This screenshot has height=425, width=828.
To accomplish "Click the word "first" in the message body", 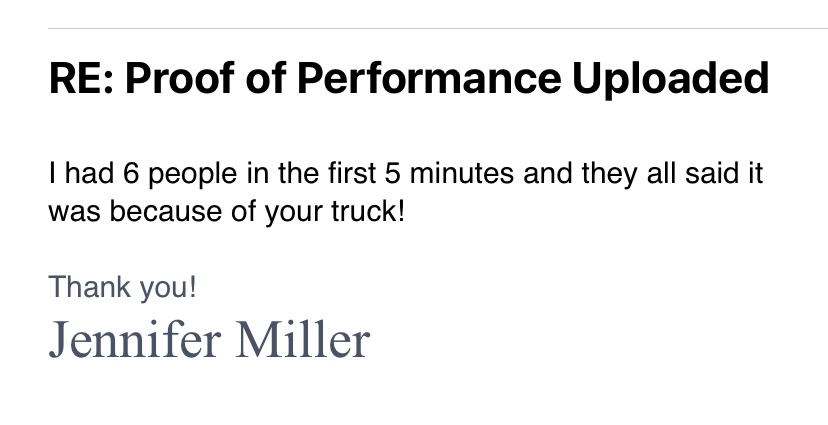I will tap(352, 173).
